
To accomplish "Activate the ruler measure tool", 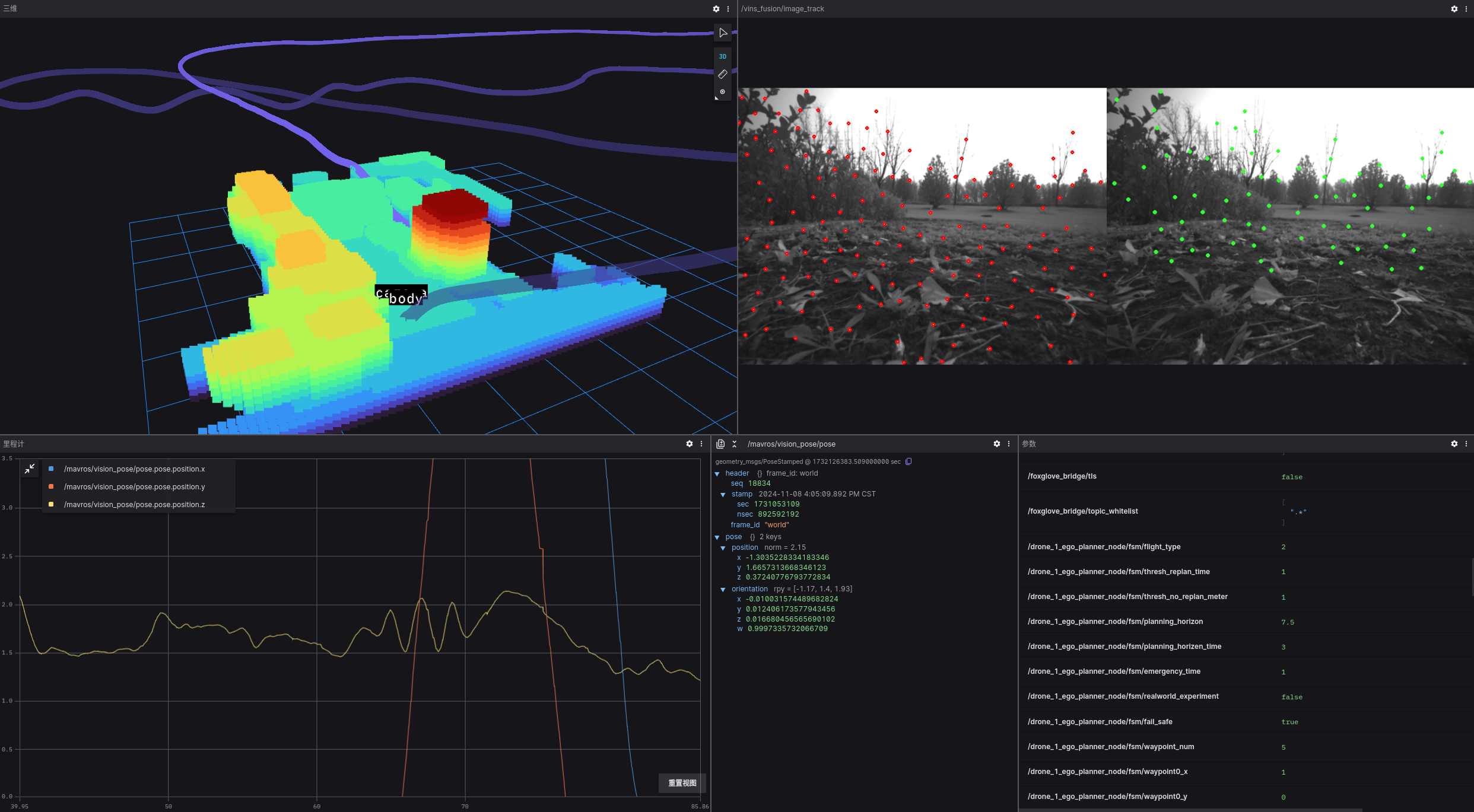I will click(x=722, y=74).
